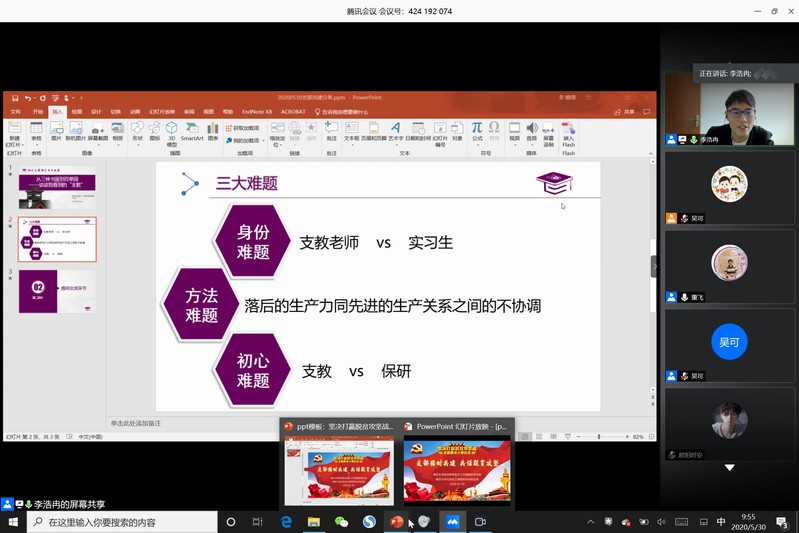Toggle the system volume icon in tray
This screenshot has width=799, height=533.
point(661,522)
